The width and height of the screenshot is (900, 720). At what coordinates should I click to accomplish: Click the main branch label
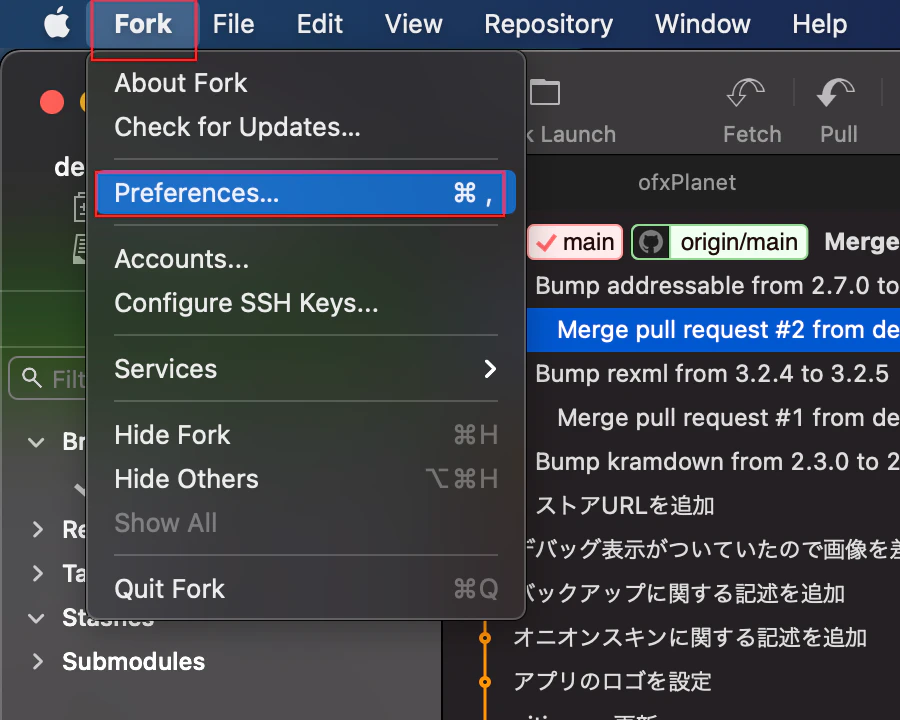(575, 242)
